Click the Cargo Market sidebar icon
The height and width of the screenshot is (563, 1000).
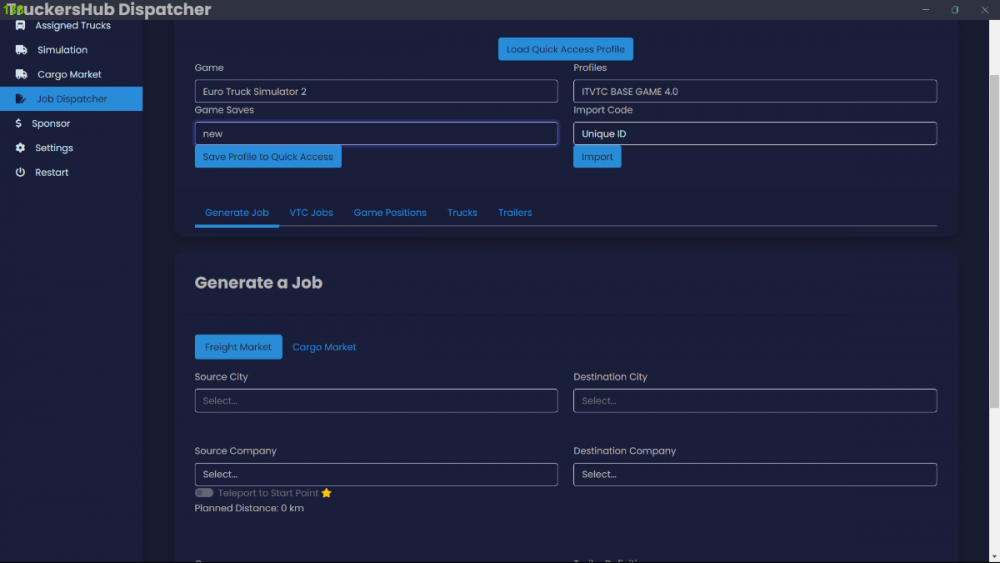point(20,74)
